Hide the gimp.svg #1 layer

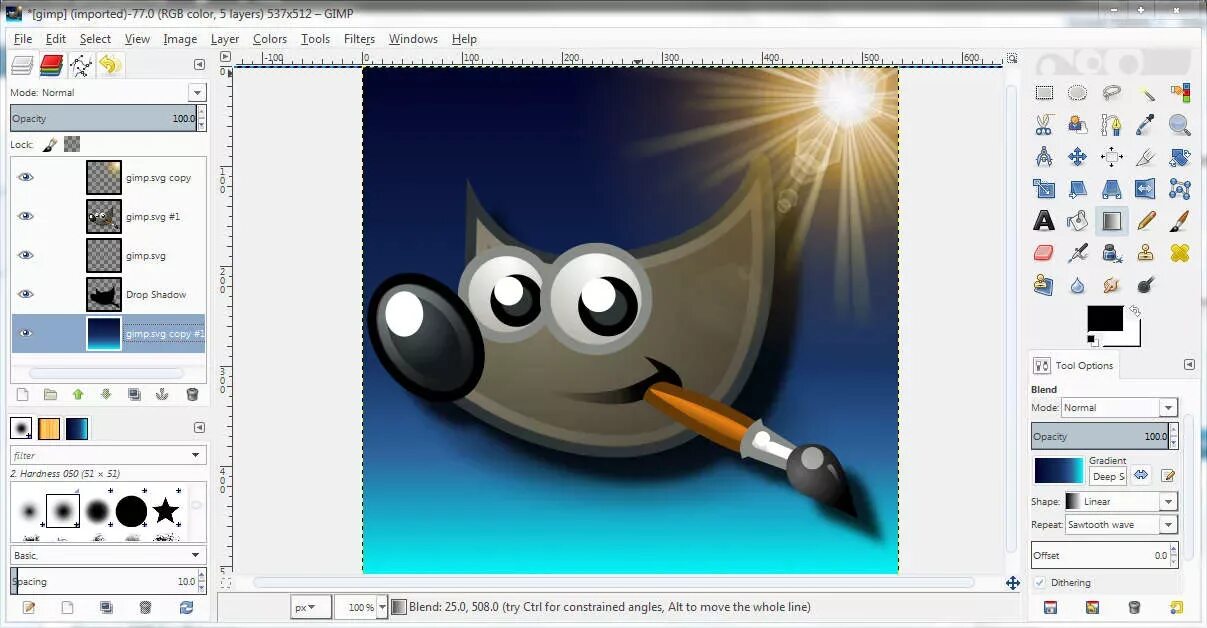click(x=26, y=216)
